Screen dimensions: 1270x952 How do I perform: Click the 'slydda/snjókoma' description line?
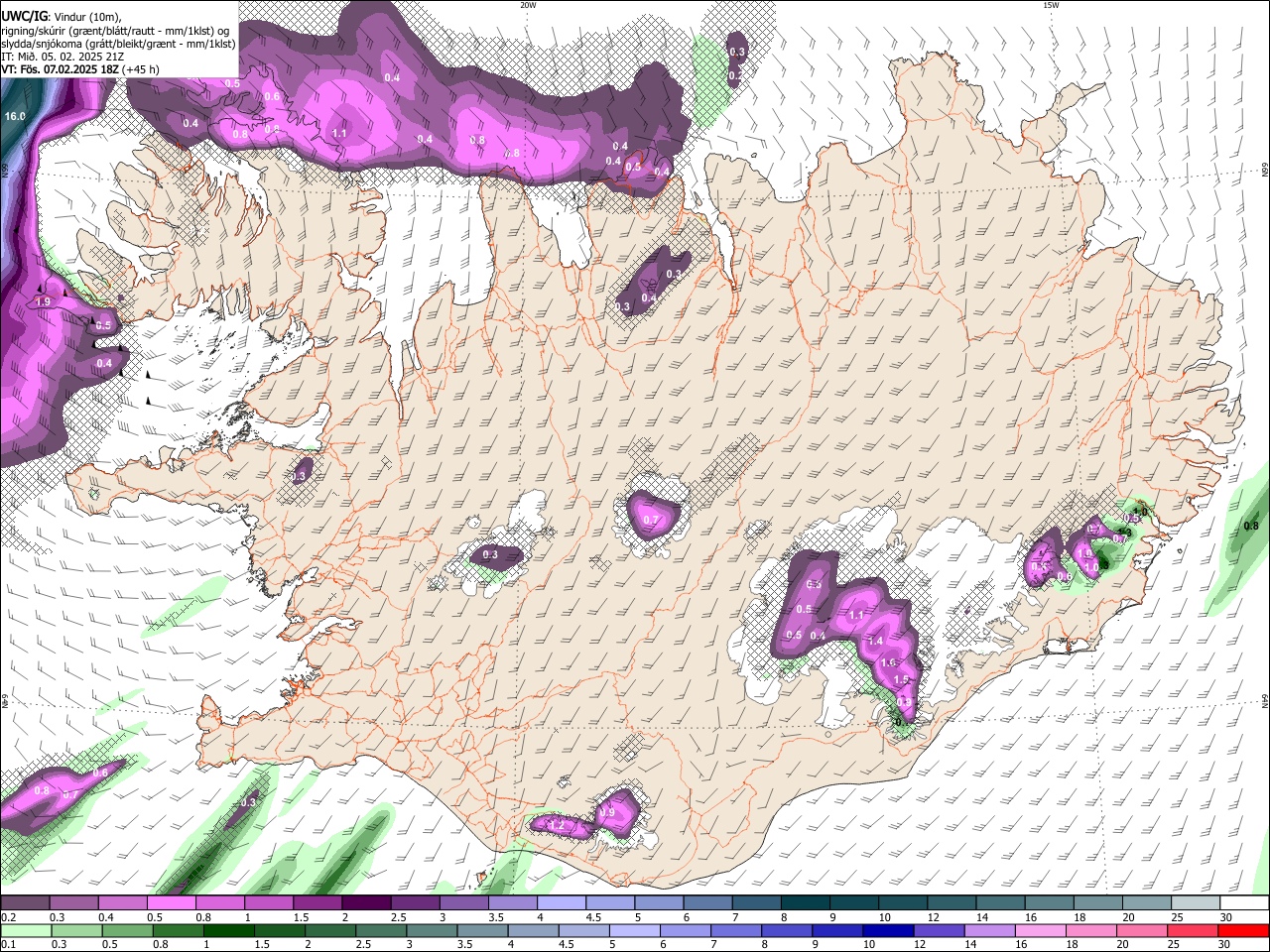(118, 44)
